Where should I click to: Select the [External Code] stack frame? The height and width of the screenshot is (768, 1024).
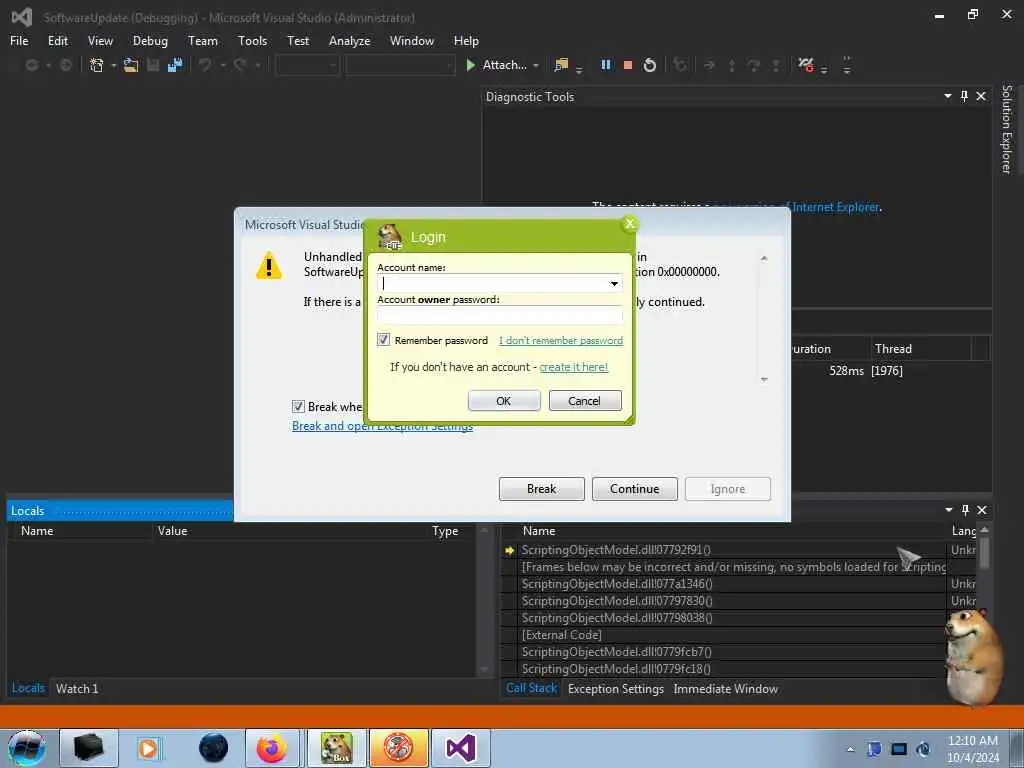click(562, 635)
